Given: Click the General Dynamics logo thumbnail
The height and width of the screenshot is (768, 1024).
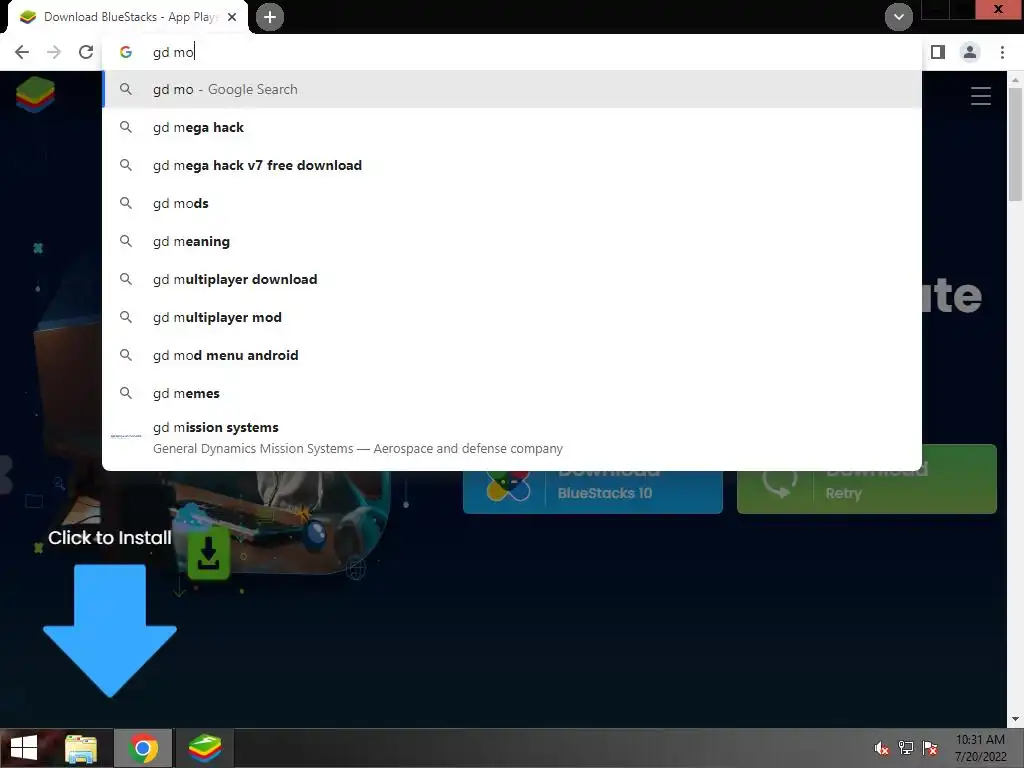Looking at the screenshot, I should [x=126, y=436].
